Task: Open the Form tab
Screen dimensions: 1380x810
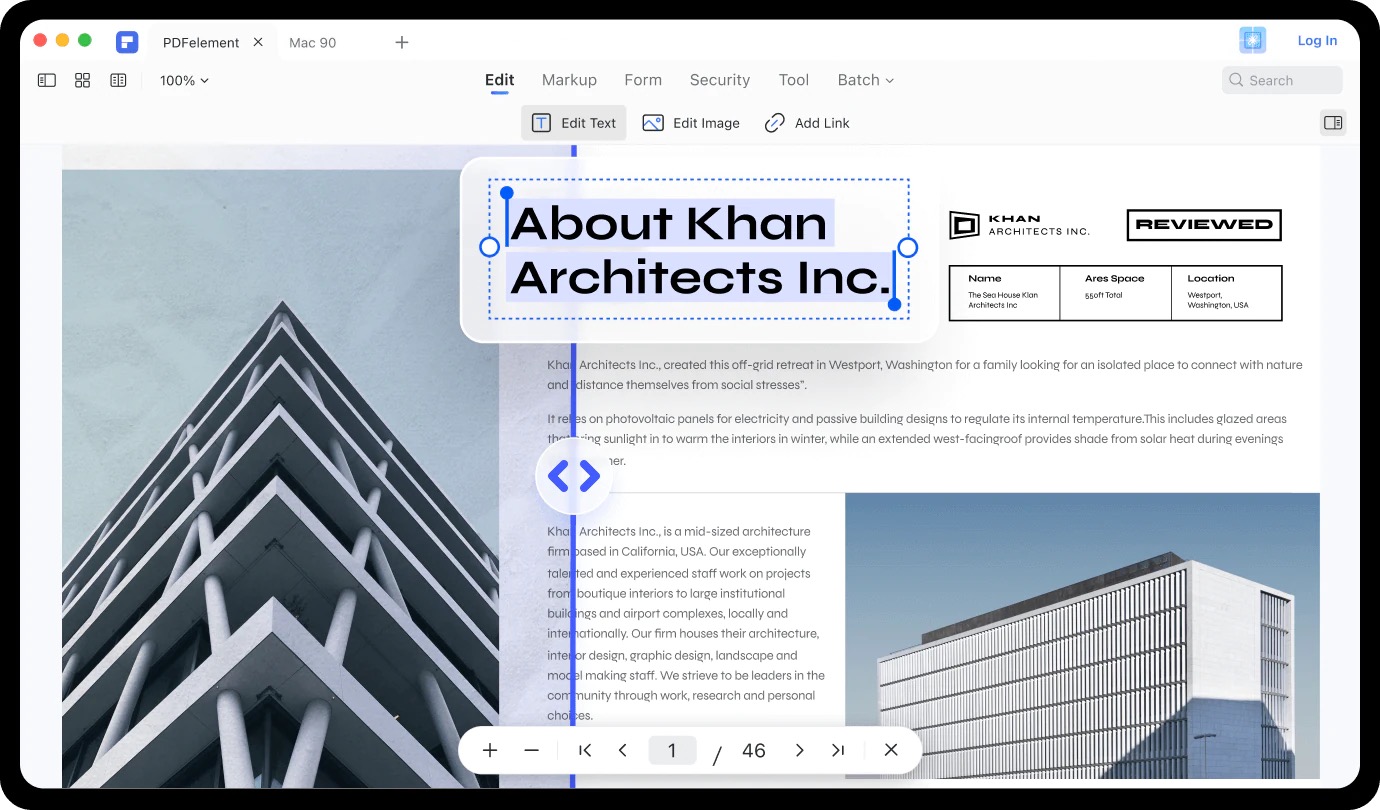Action: point(643,80)
